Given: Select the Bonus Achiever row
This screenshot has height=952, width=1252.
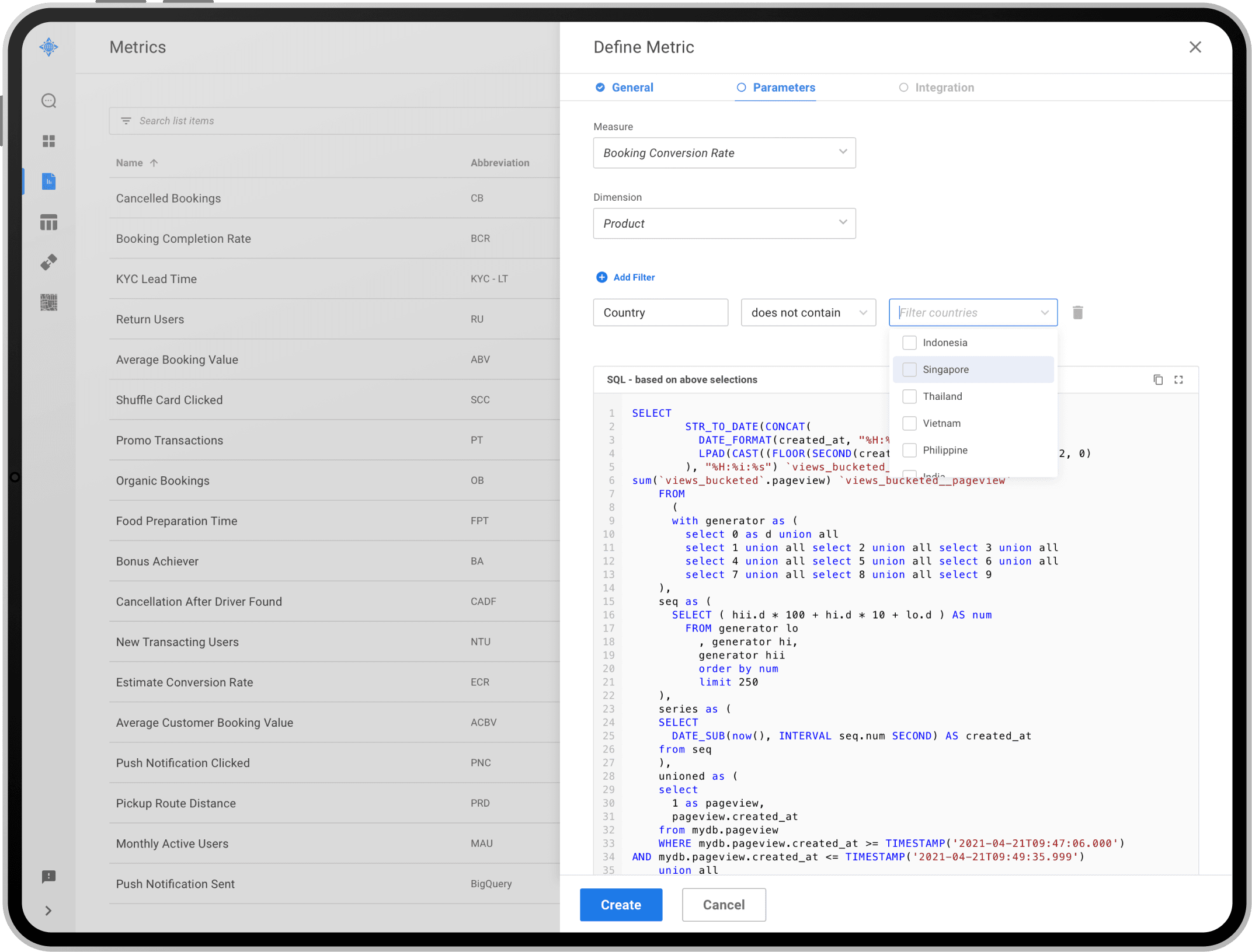Looking at the screenshot, I should (334, 561).
